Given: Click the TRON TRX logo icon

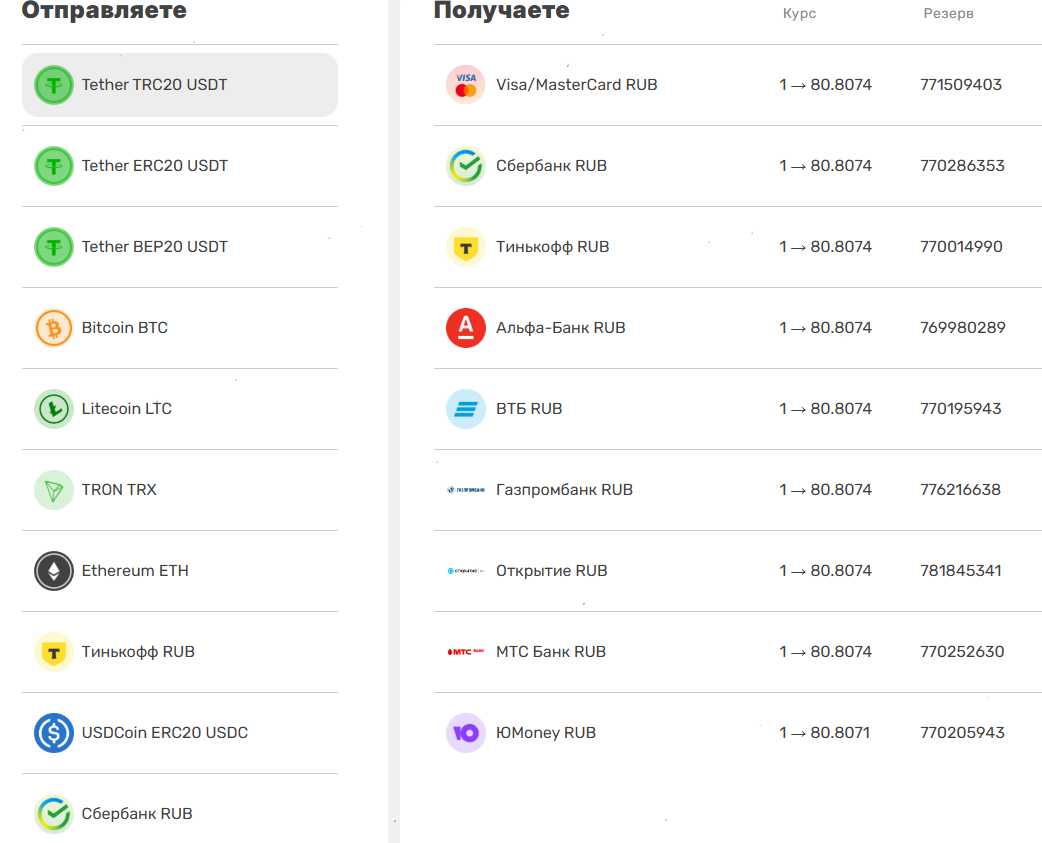Looking at the screenshot, I should [x=54, y=490].
